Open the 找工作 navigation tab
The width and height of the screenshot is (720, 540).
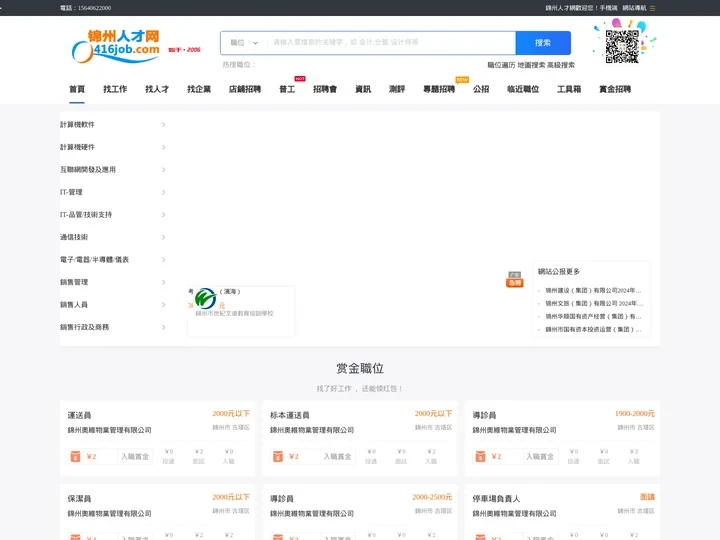(115, 89)
